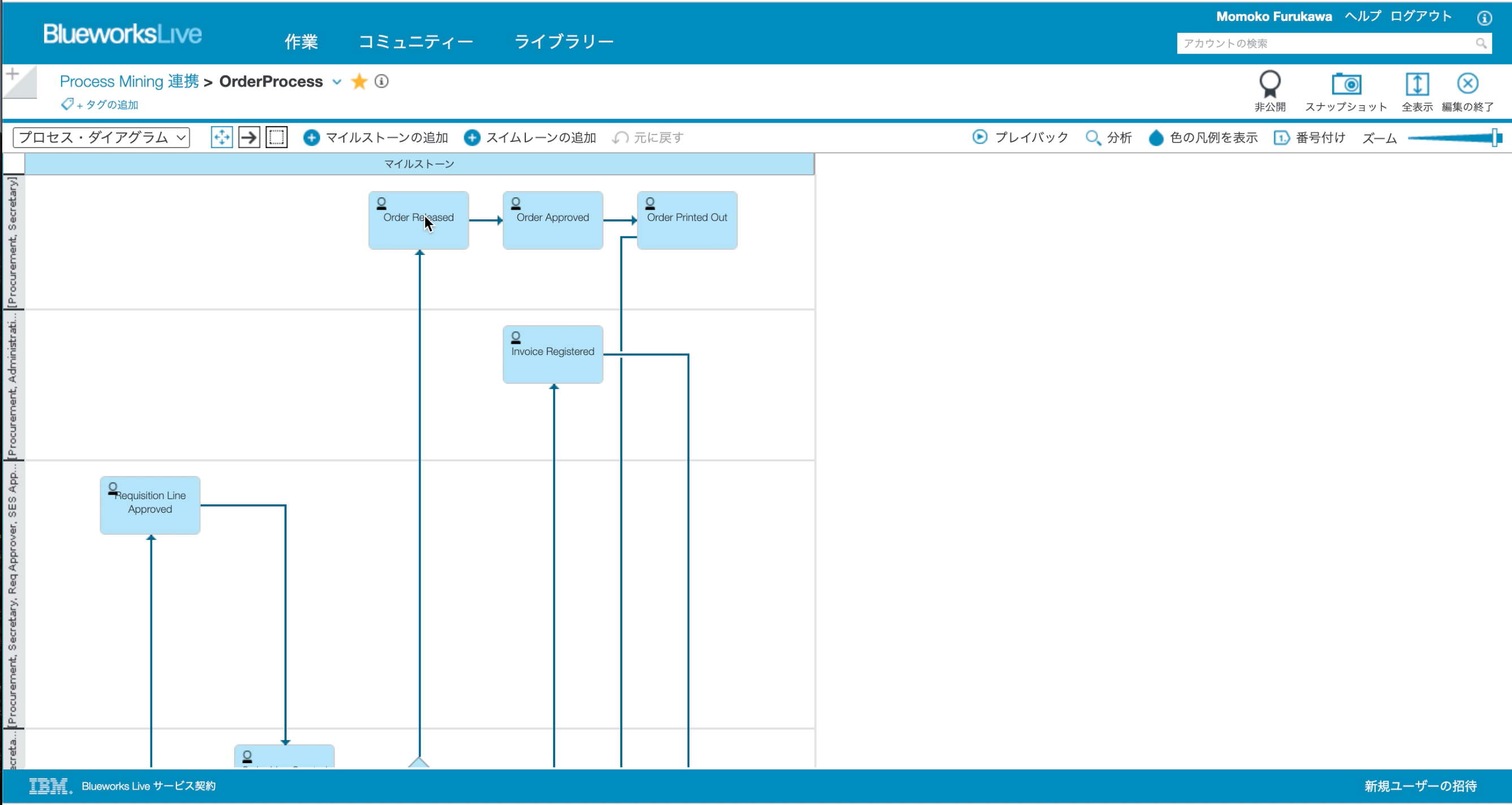Open the プロセス・ダイアグラム view selector
Image resolution: width=1512 pixels, height=805 pixels.
[101, 137]
